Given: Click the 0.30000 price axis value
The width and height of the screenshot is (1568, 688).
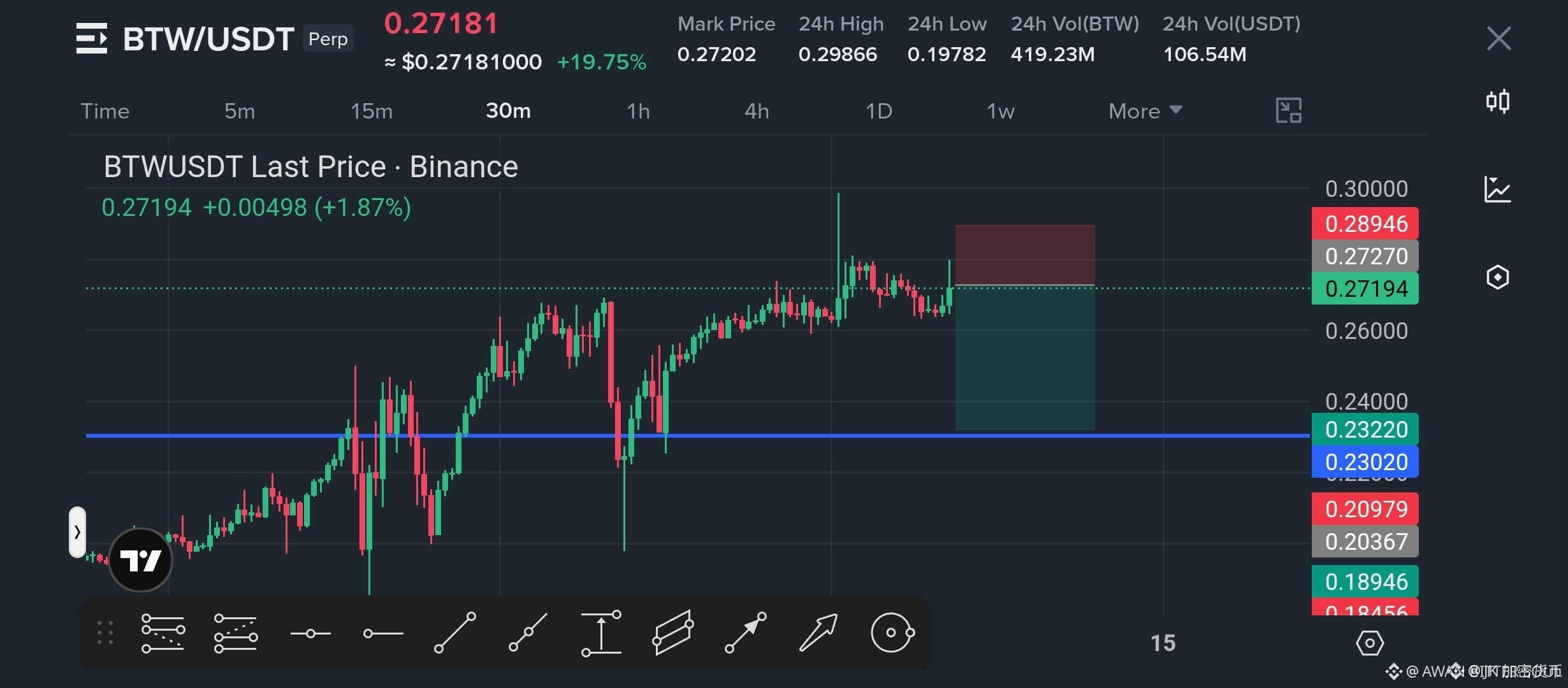Looking at the screenshot, I should 1367,189.
